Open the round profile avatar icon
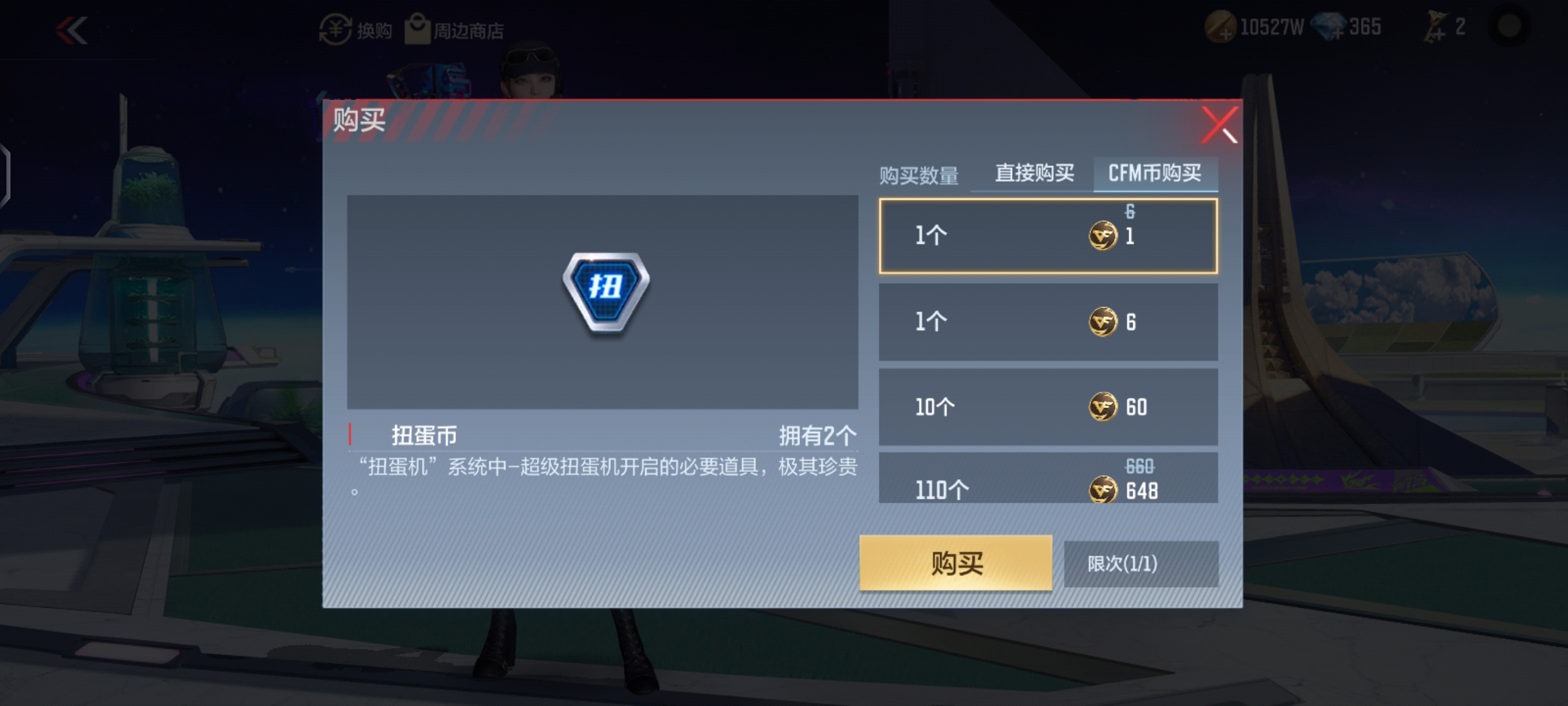Screen dimensions: 1568x706 [1509, 27]
